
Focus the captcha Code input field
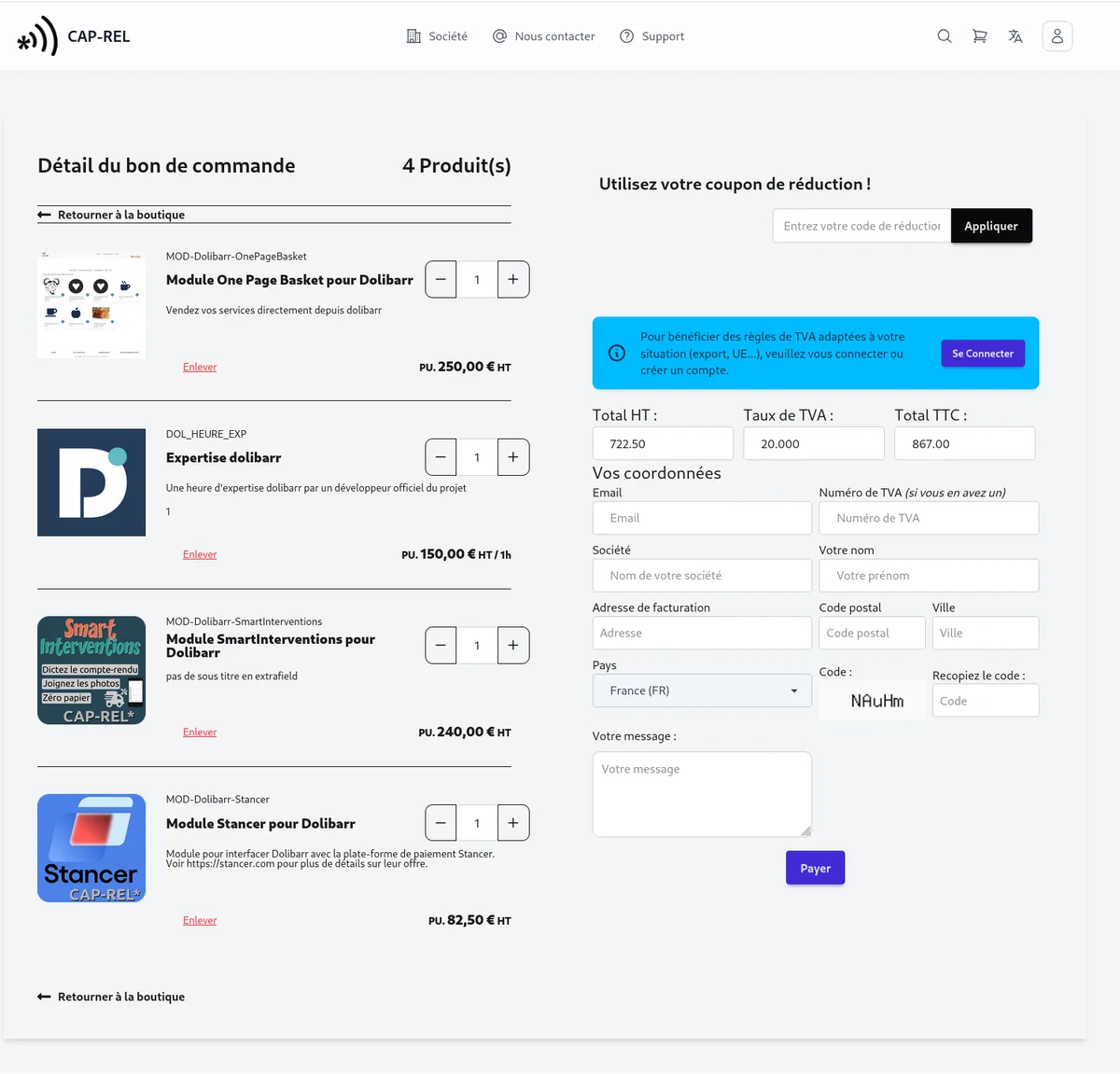[986, 701]
